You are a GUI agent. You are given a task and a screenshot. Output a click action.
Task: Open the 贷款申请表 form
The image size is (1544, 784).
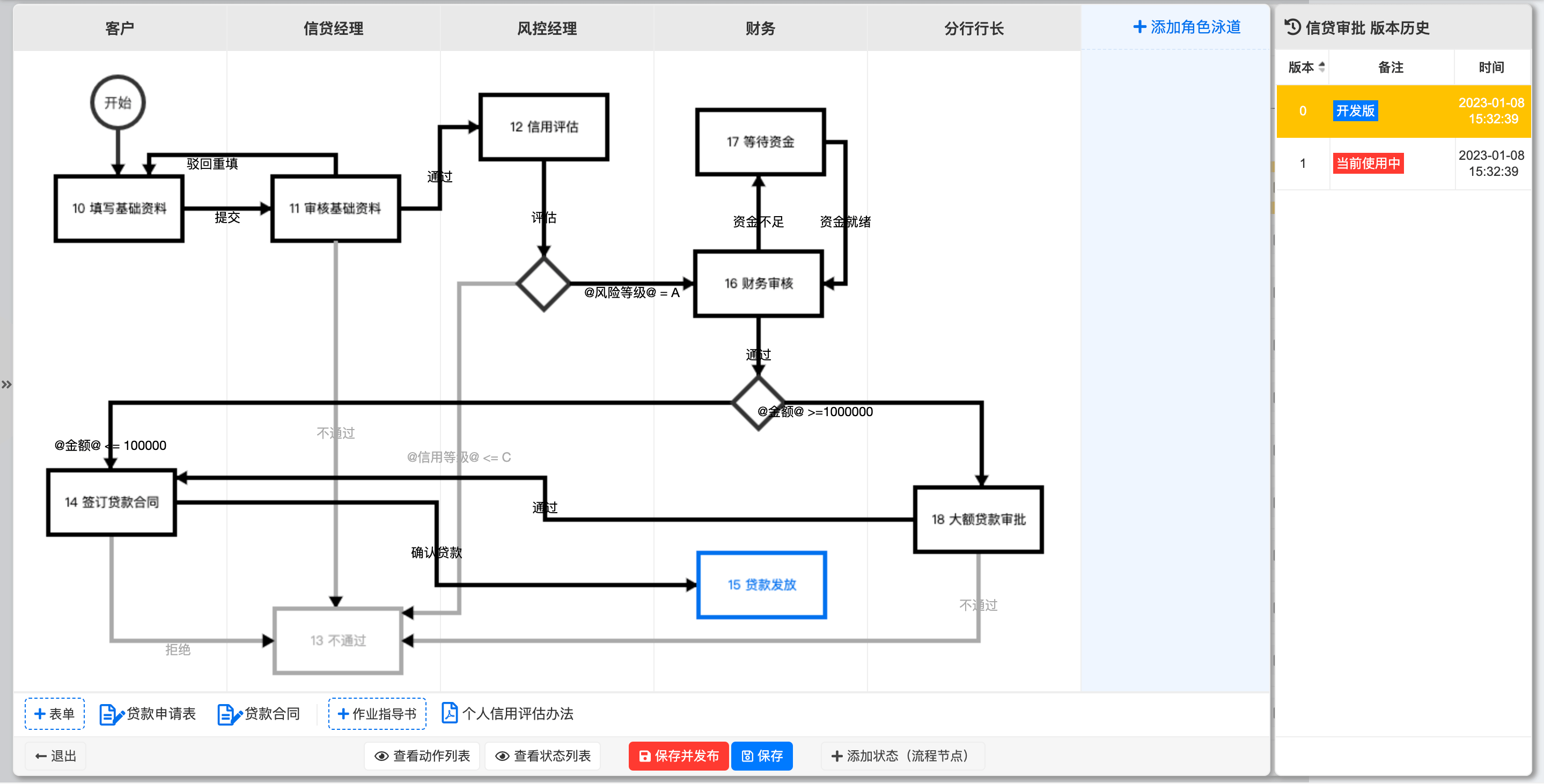(148, 713)
